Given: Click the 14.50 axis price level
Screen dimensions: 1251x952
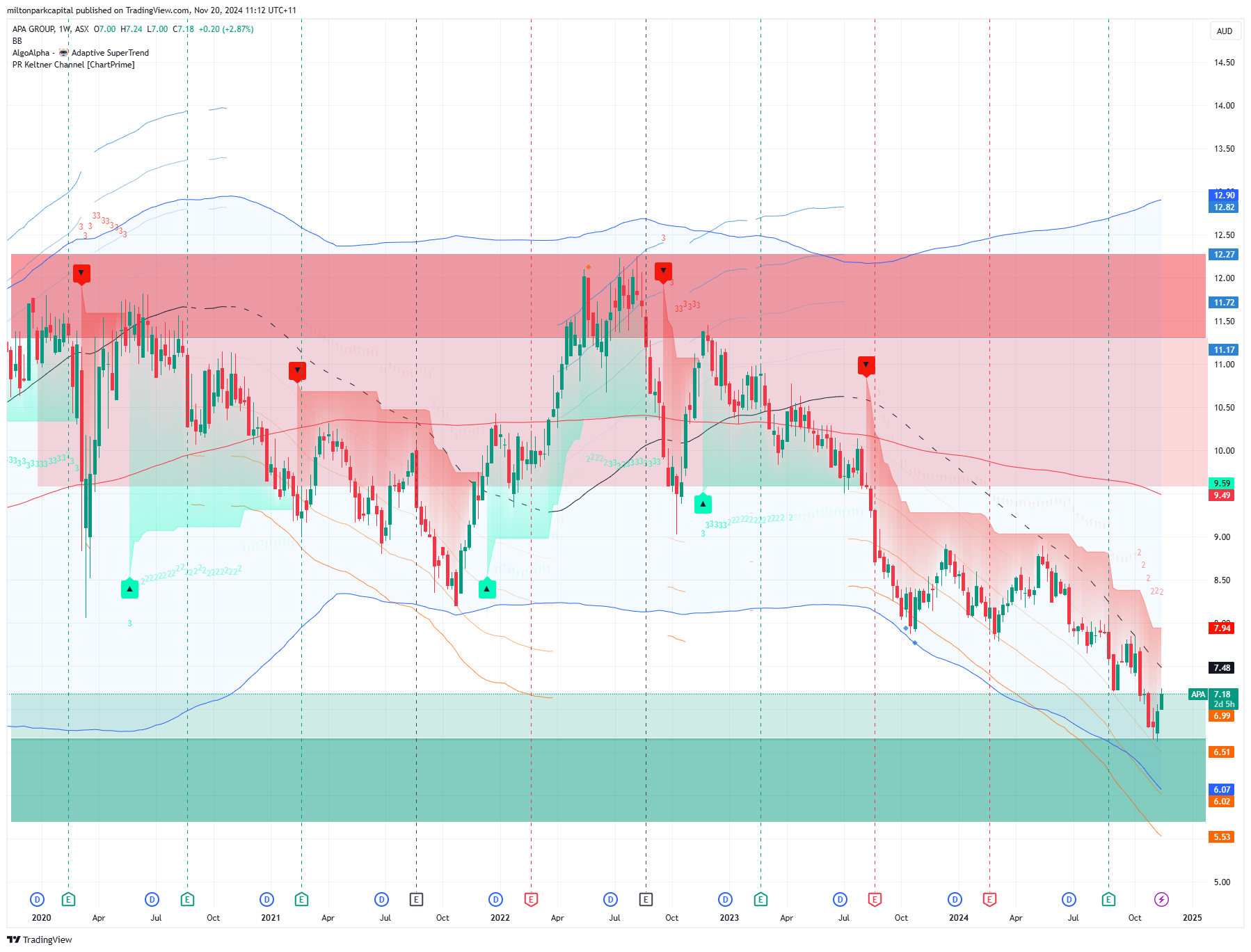Looking at the screenshot, I should pos(1224,63).
